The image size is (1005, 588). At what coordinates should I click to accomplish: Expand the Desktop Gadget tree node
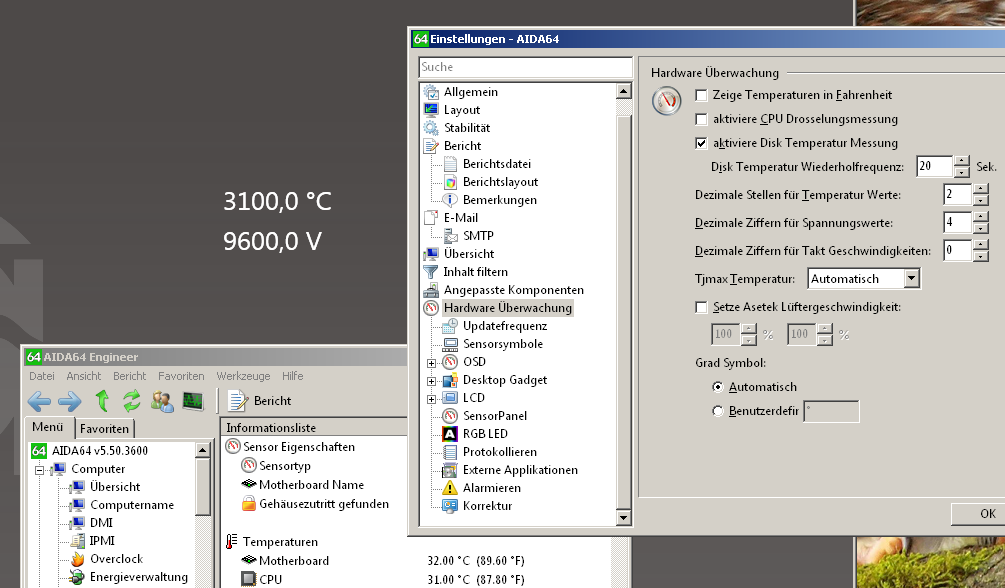pos(431,381)
